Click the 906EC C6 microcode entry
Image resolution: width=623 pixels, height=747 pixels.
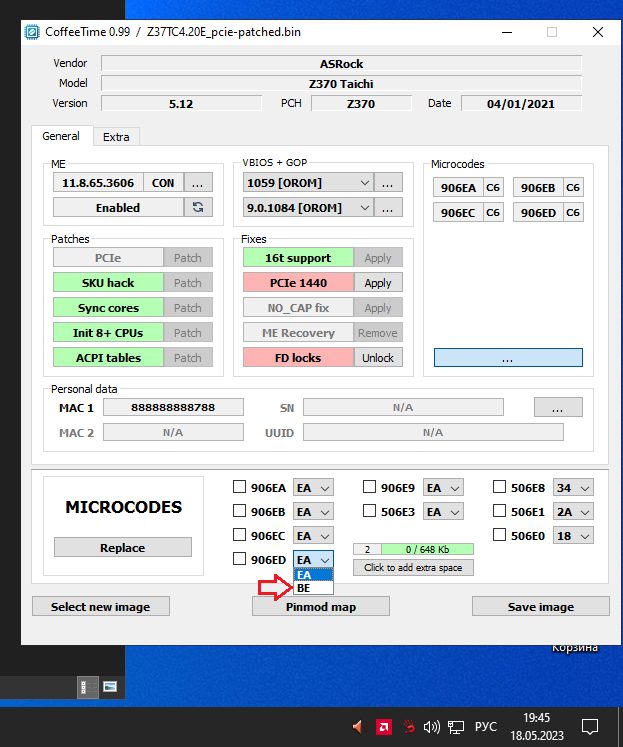point(468,212)
